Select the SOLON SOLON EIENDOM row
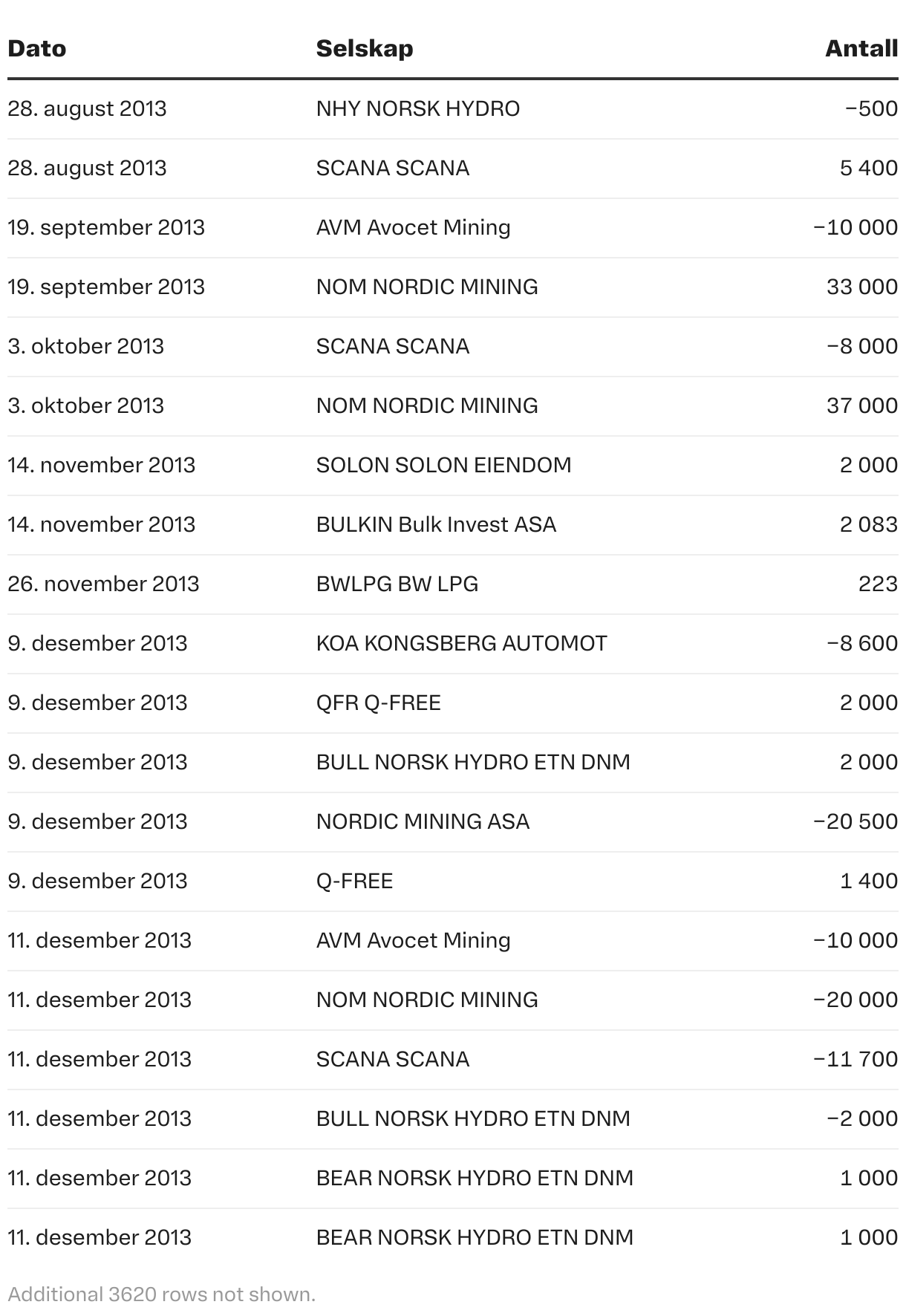Image resolution: width=906 pixels, height=1316 pixels. coord(443,466)
